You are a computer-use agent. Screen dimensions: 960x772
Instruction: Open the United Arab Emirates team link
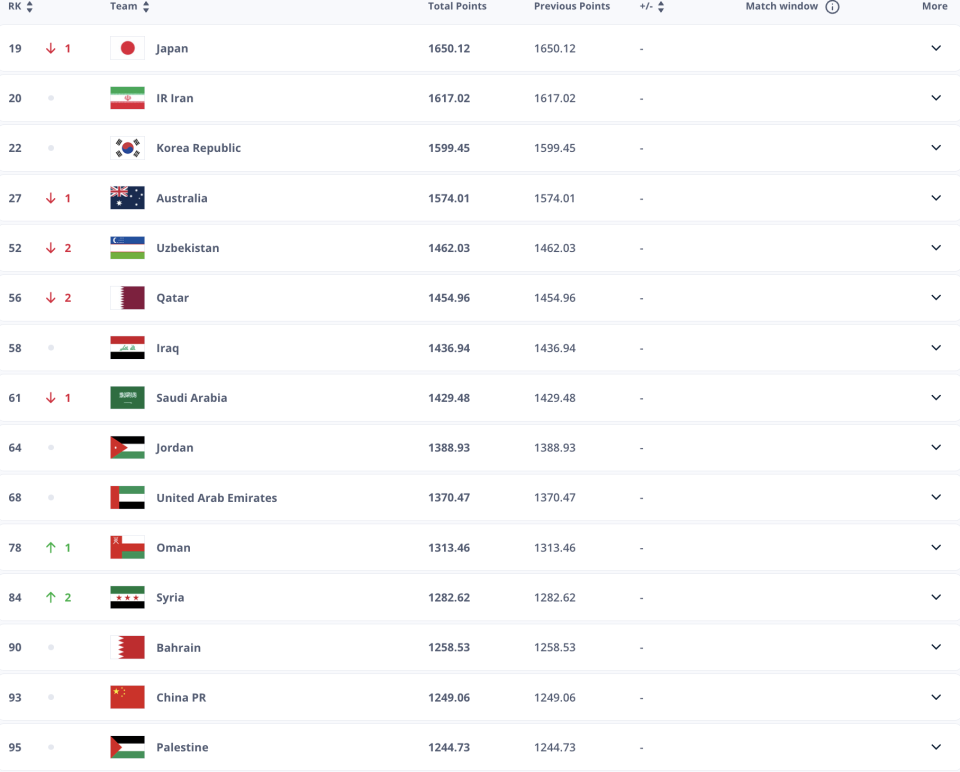point(216,498)
